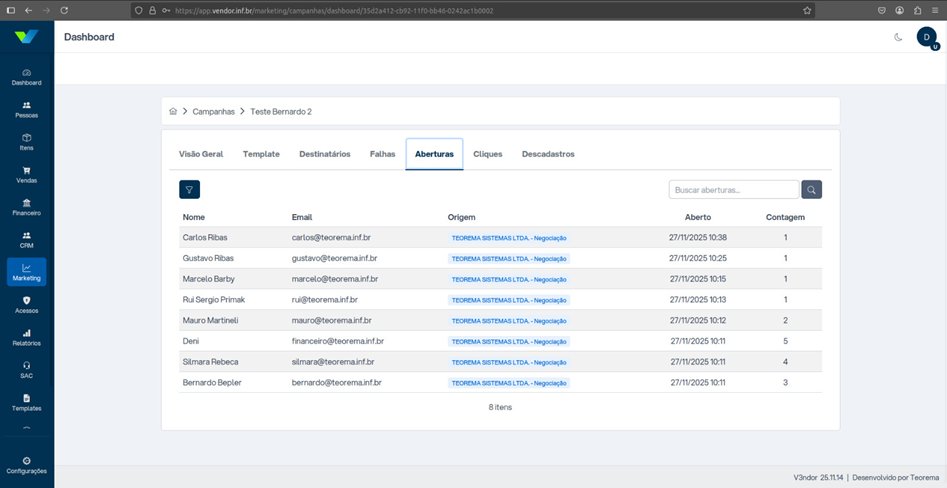Open Pessoas in the sidebar
The image size is (947, 488).
coord(27,109)
